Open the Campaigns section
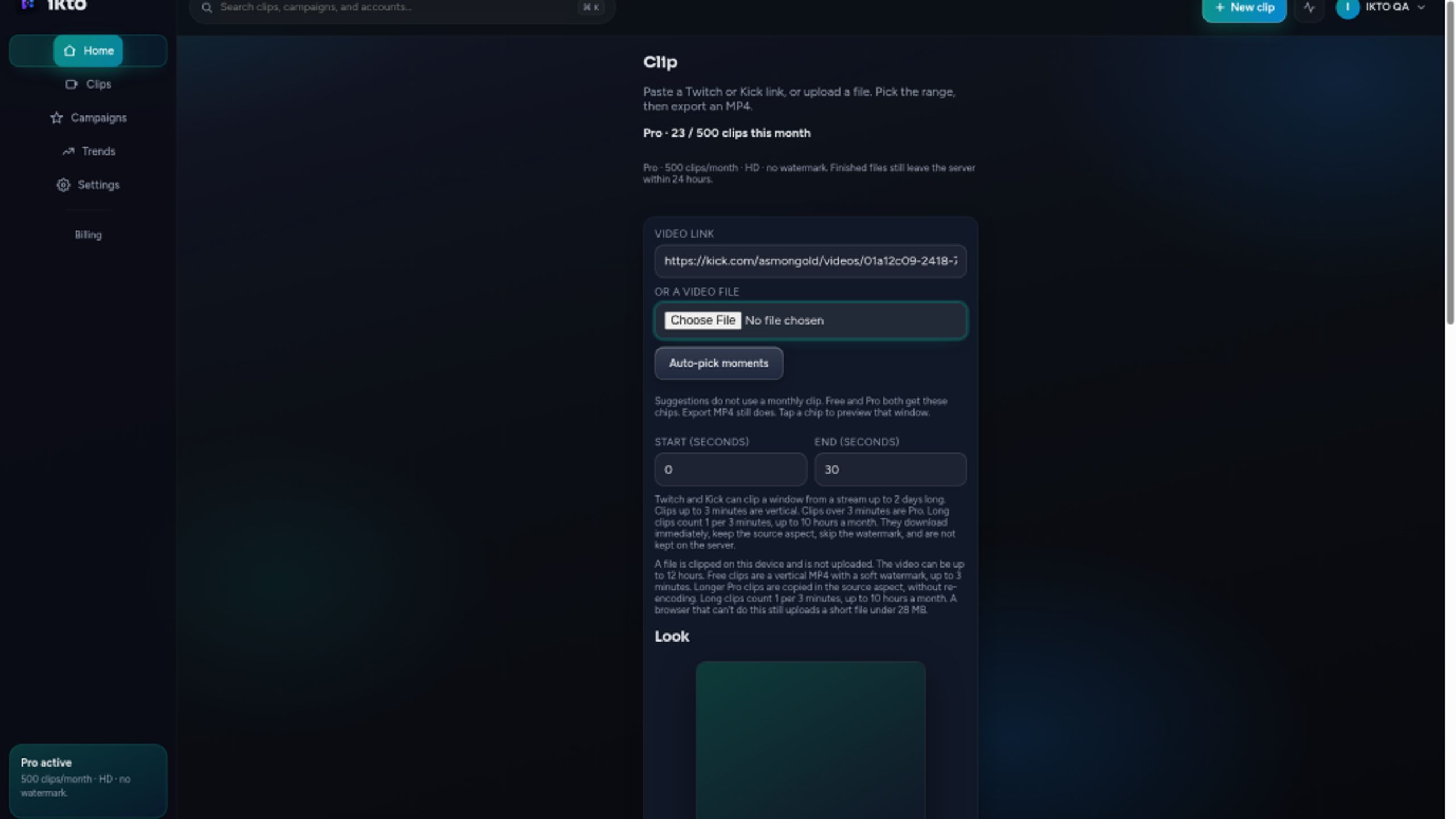This screenshot has width=1456, height=819. [88, 118]
